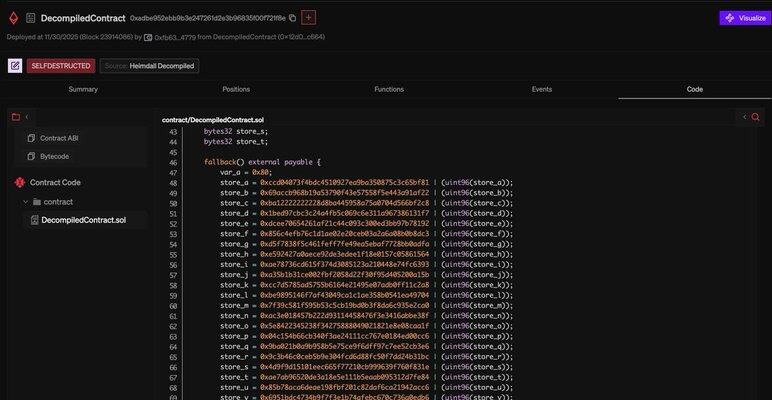Click the Ethereum logo icon
Image resolution: width=772 pixels, height=400 pixels.
(14, 18)
